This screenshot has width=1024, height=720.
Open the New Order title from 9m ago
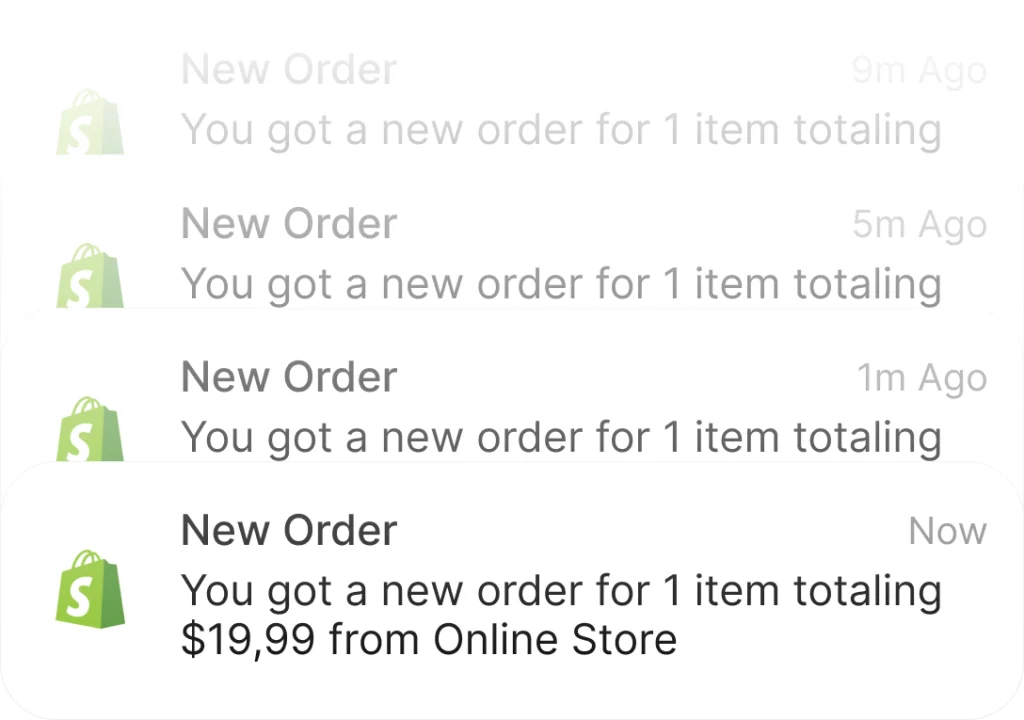click(289, 69)
